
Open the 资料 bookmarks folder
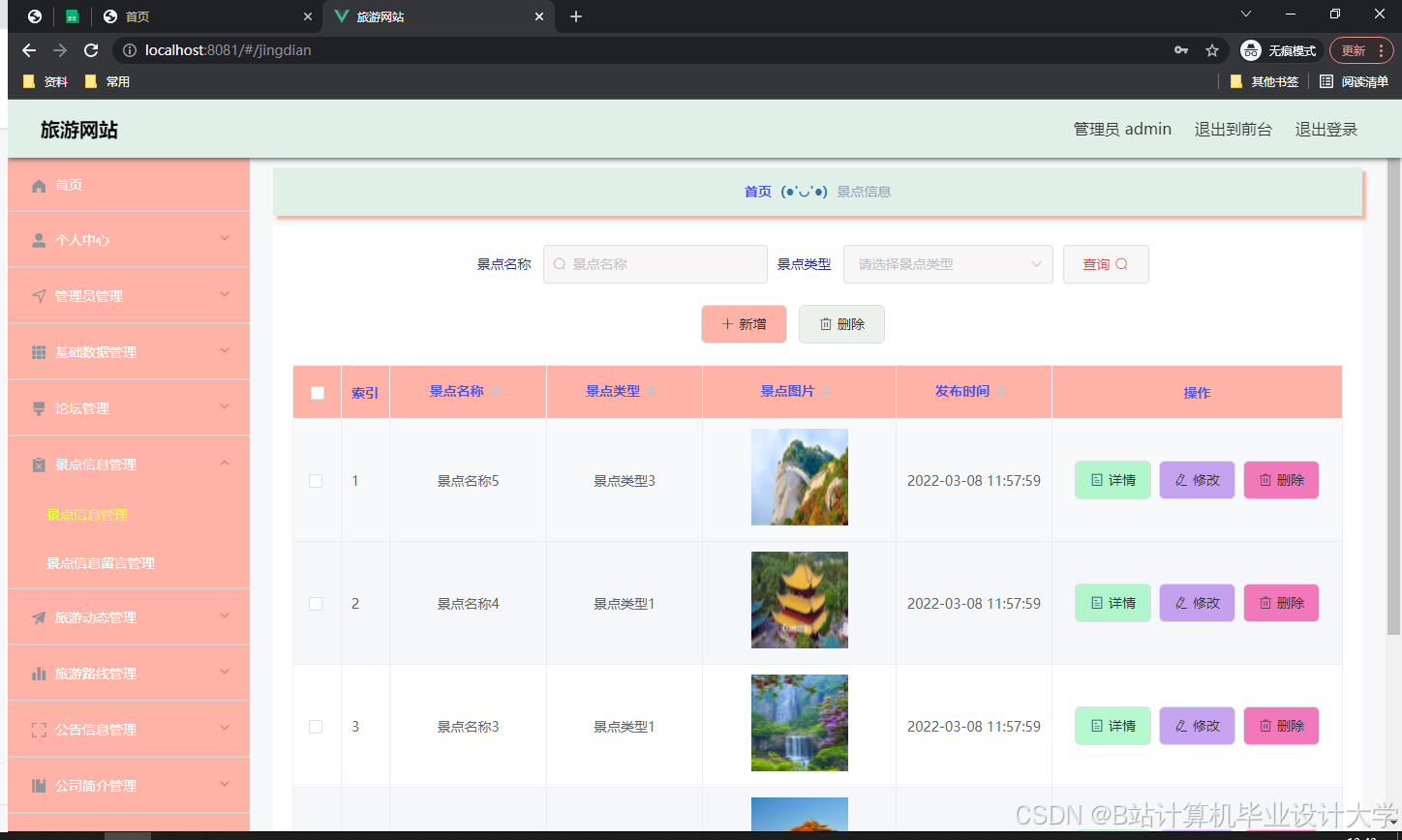click(x=46, y=82)
